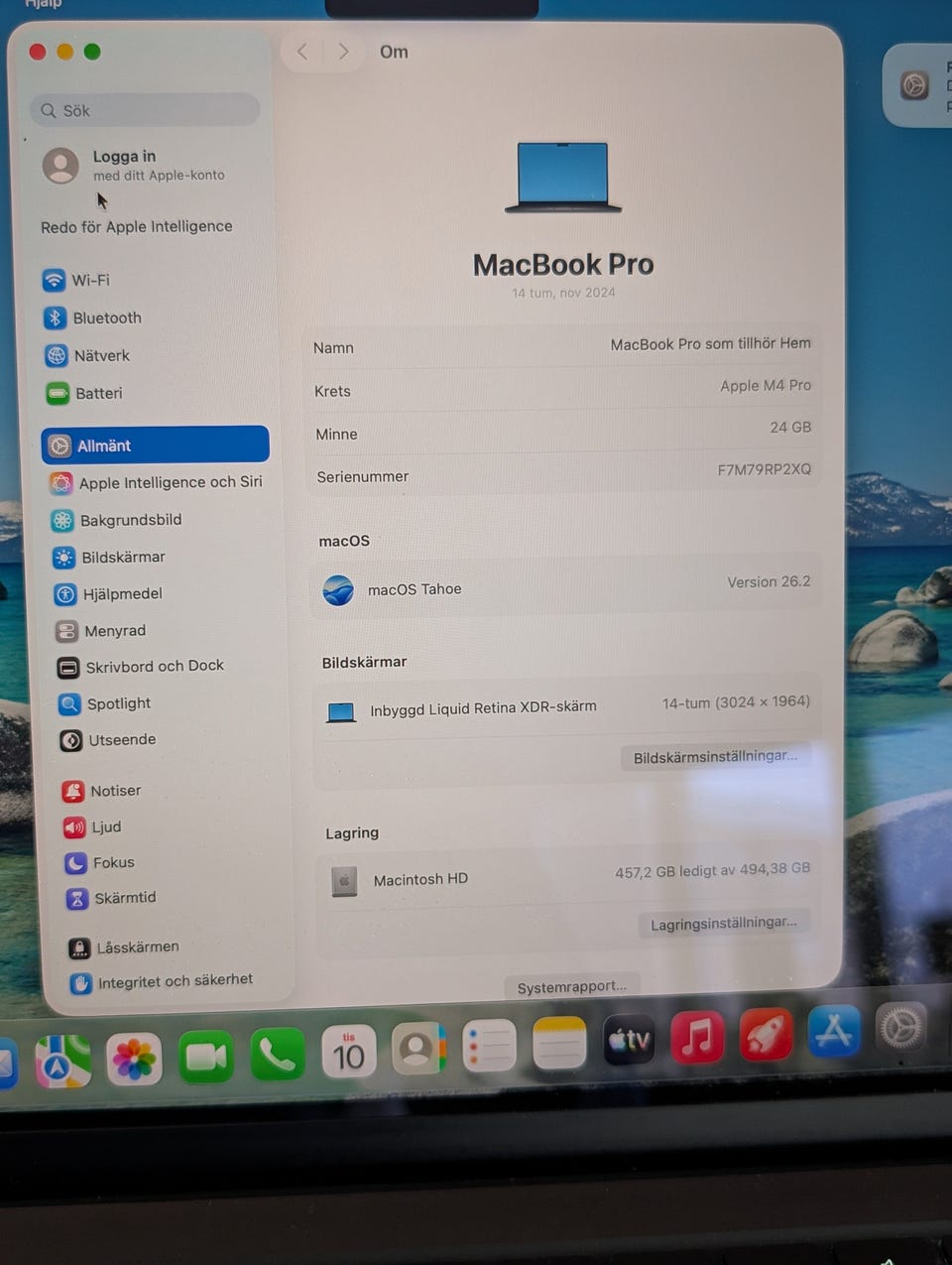Click the 24 GB memory value
This screenshot has width=952, height=1265.
point(790,428)
